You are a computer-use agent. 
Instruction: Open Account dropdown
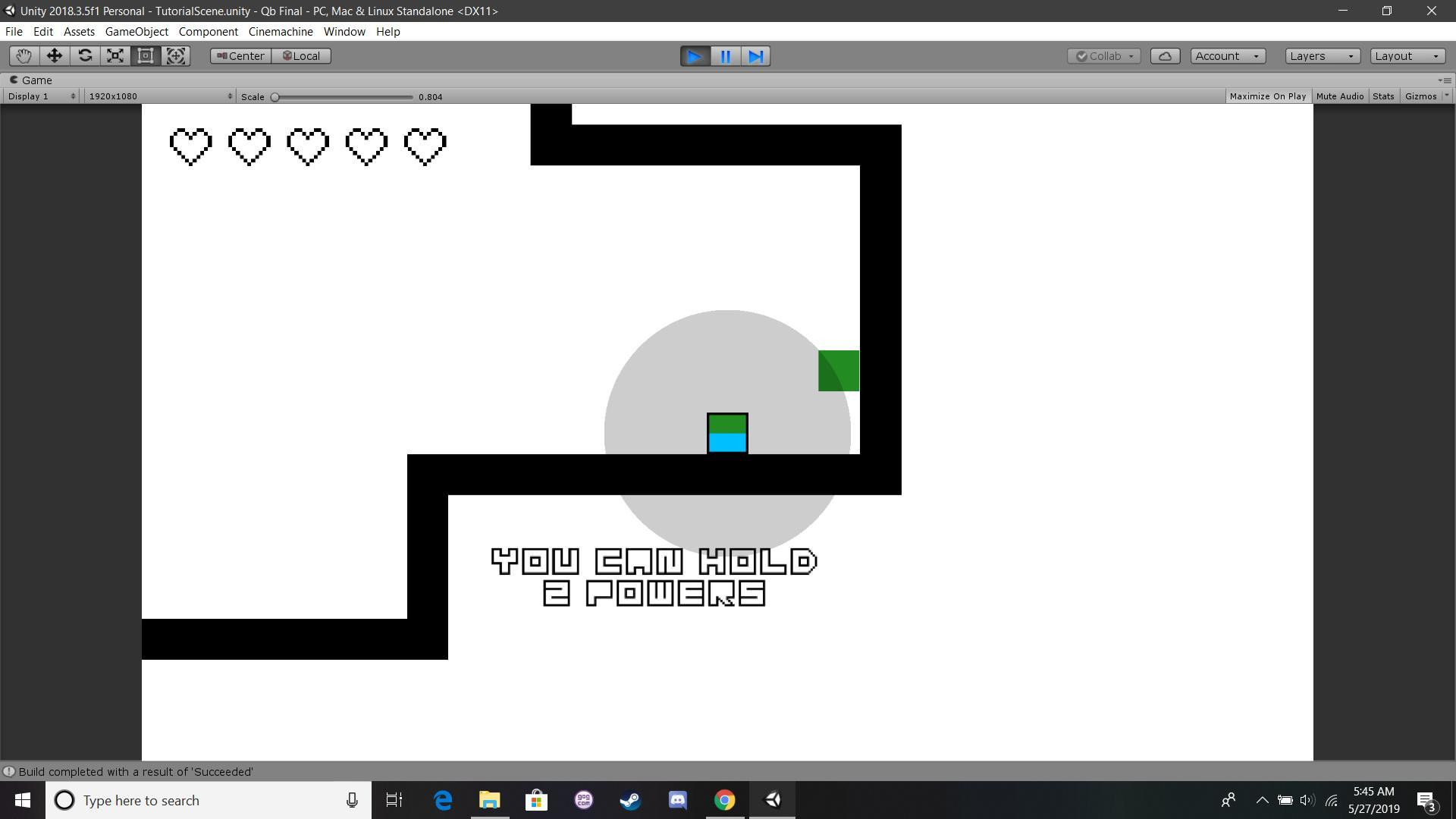click(1228, 56)
